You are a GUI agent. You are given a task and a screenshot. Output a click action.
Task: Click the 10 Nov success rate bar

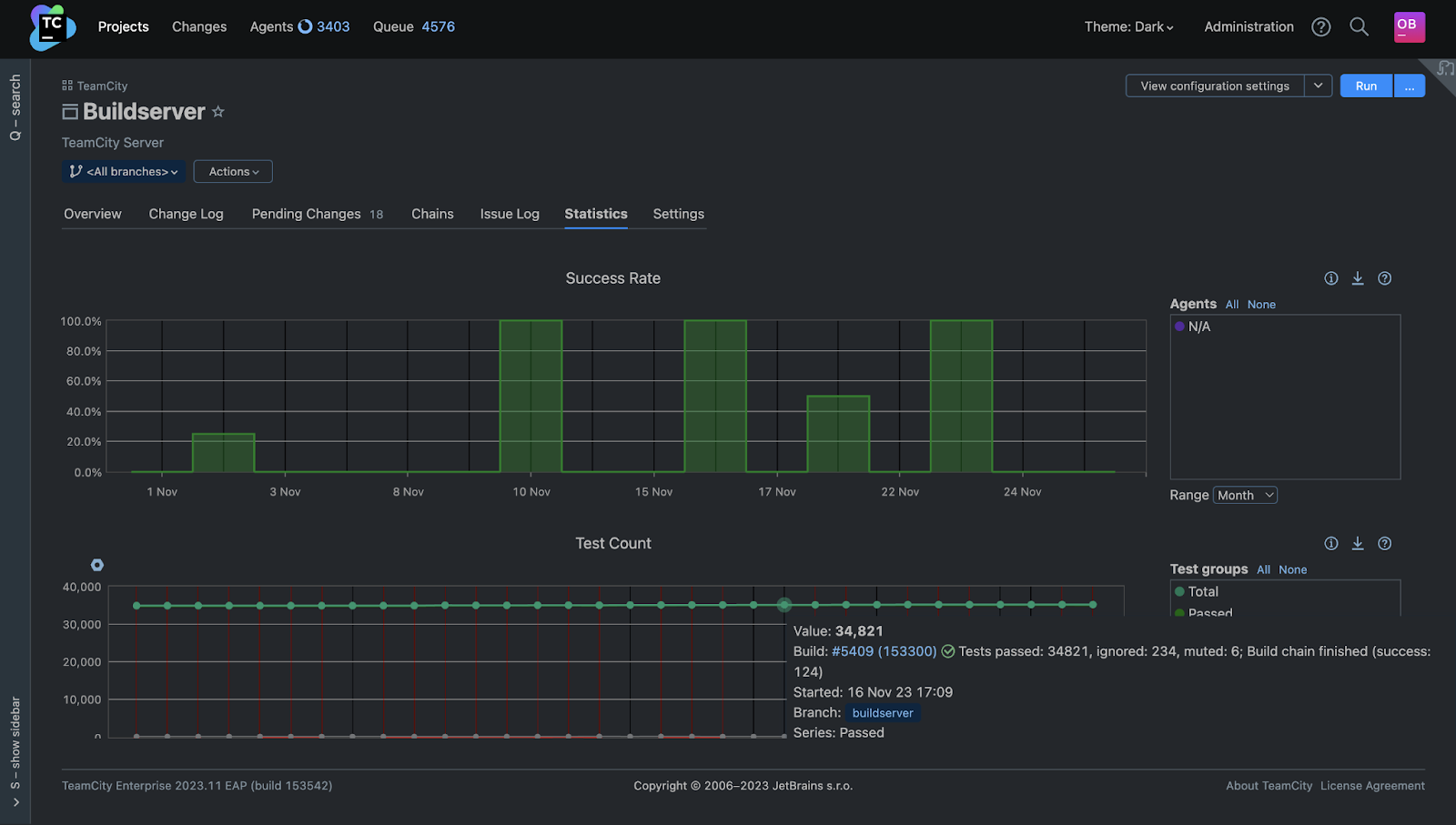[x=531, y=396]
